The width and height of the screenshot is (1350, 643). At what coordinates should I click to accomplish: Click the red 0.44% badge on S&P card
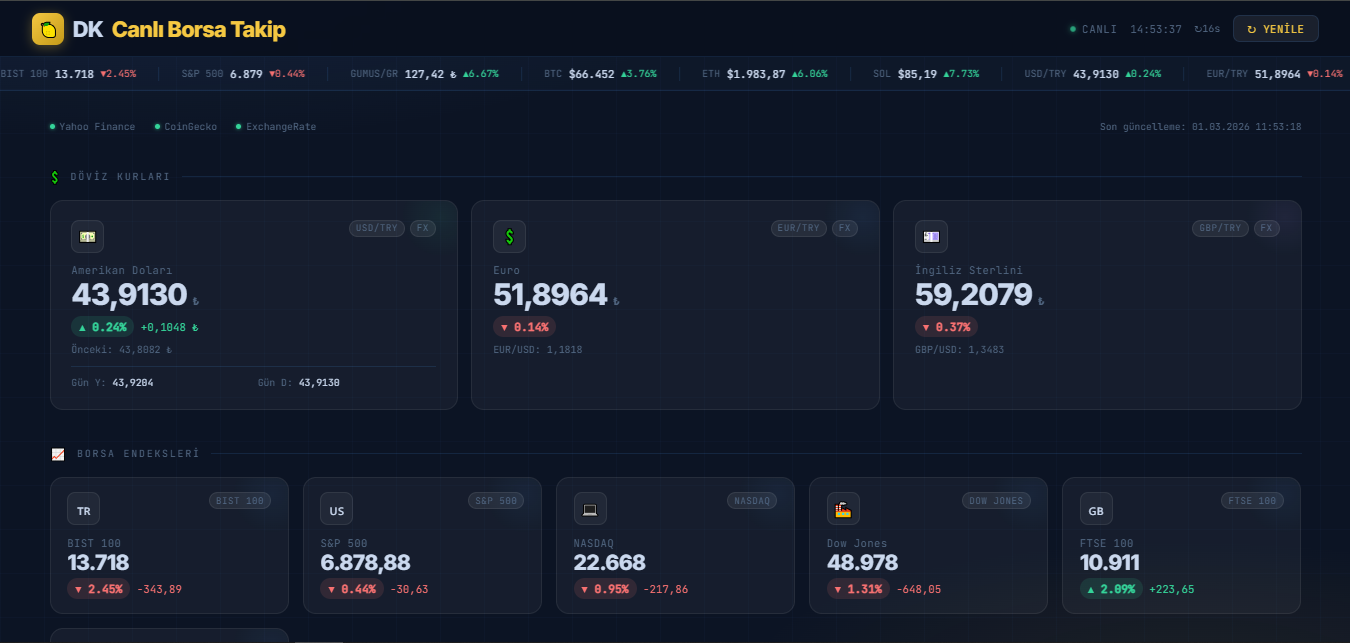pos(351,589)
